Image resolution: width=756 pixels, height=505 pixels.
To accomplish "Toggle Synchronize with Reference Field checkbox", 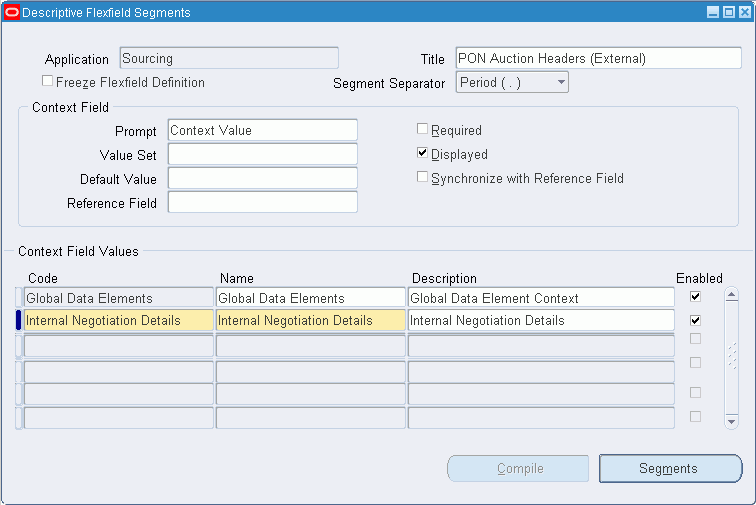I will click(x=423, y=178).
